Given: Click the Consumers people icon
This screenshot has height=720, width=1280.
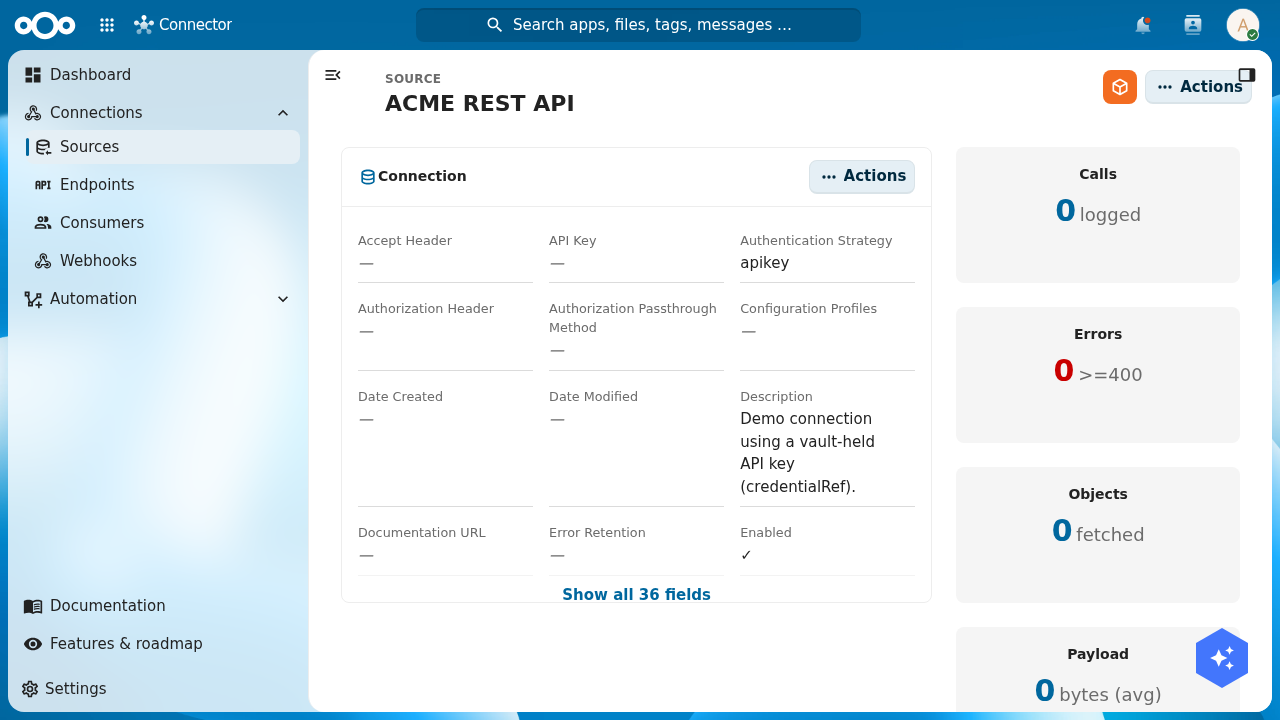Looking at the screenshot, I should [x=43, y=223].
